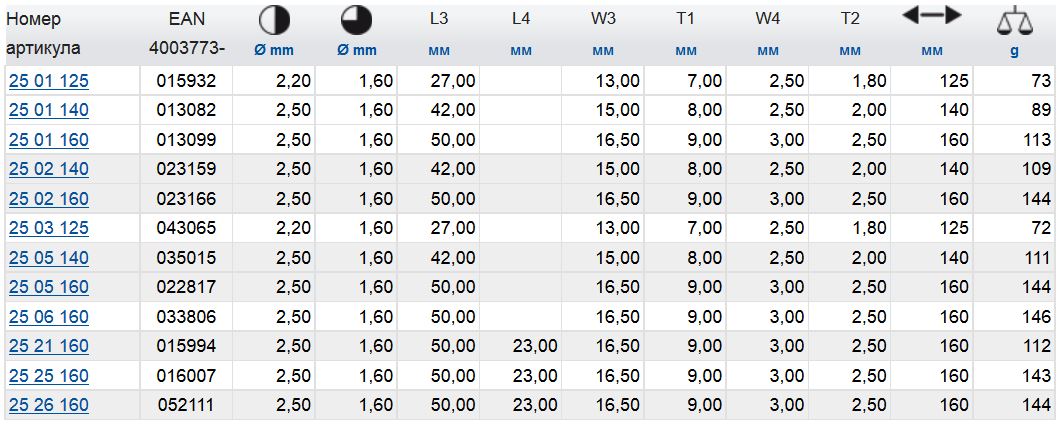Click the L3 column header

click(438, 19)
